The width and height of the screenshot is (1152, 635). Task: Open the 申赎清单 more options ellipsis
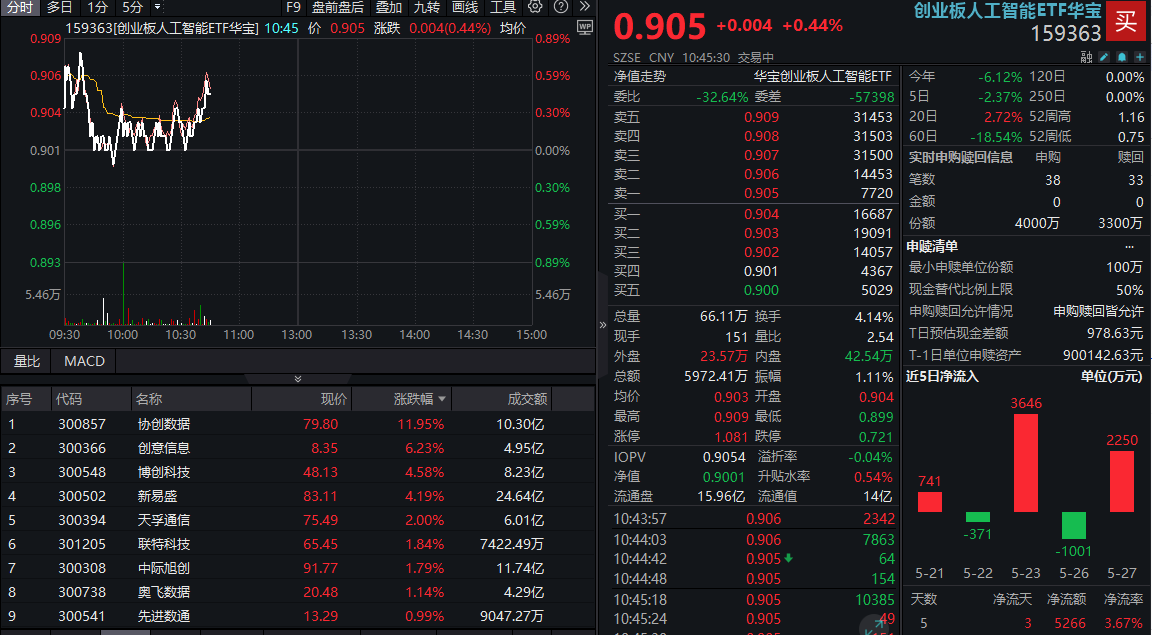coord(1130,246)
